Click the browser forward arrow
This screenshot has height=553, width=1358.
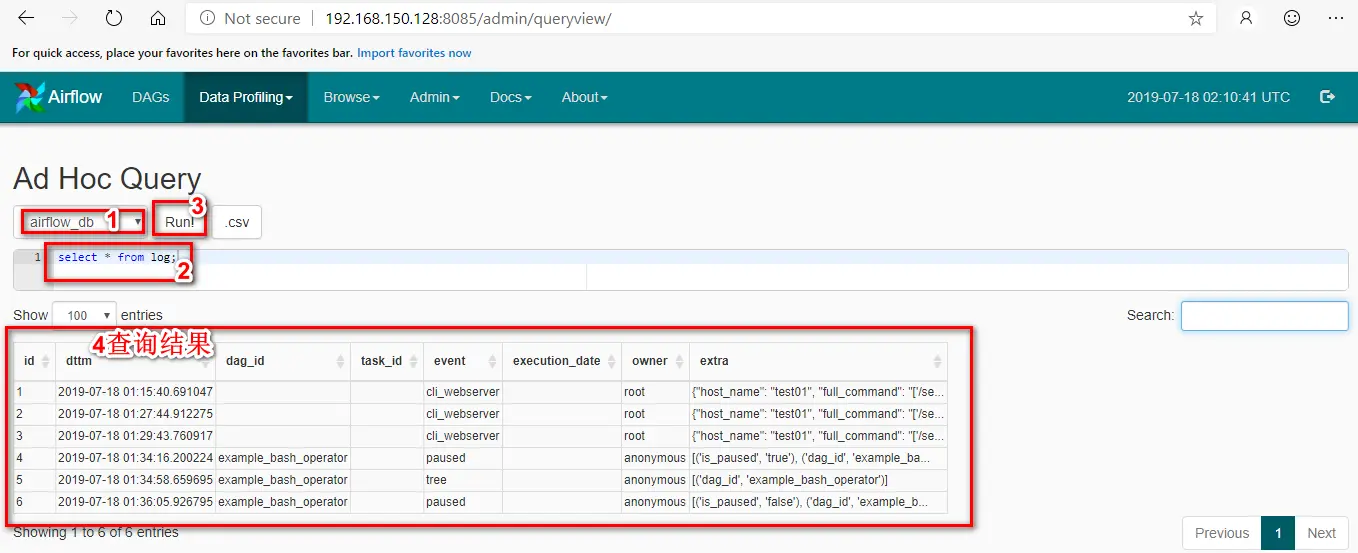coord(70,18)
